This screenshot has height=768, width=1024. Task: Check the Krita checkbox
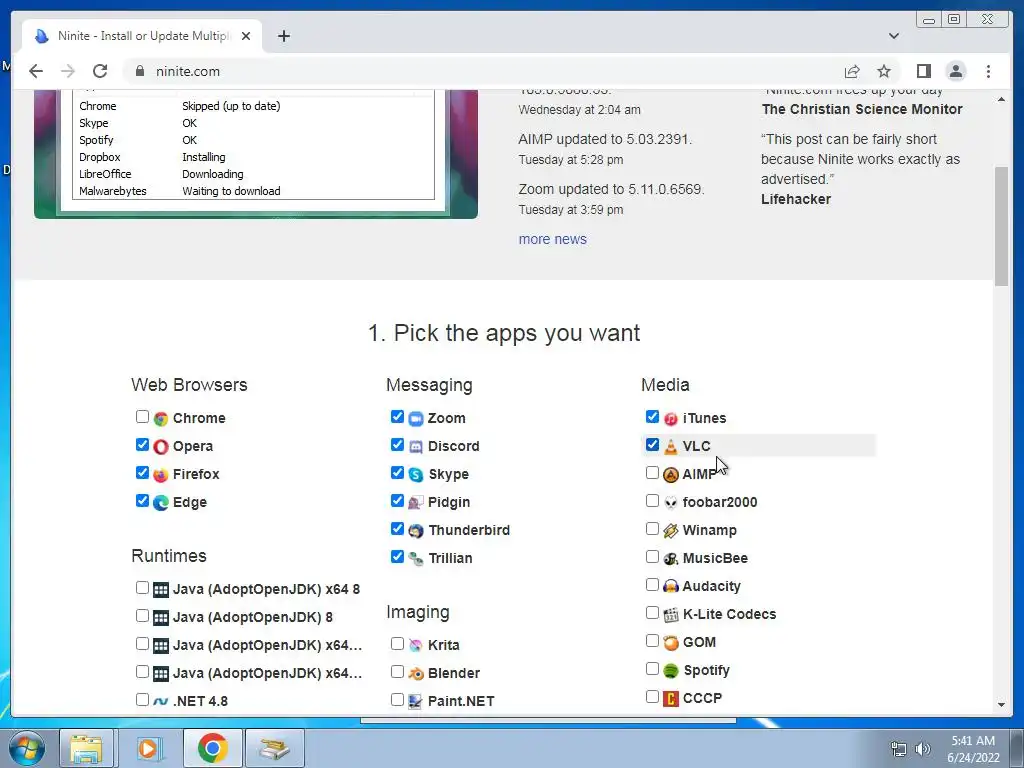(397, 644)
